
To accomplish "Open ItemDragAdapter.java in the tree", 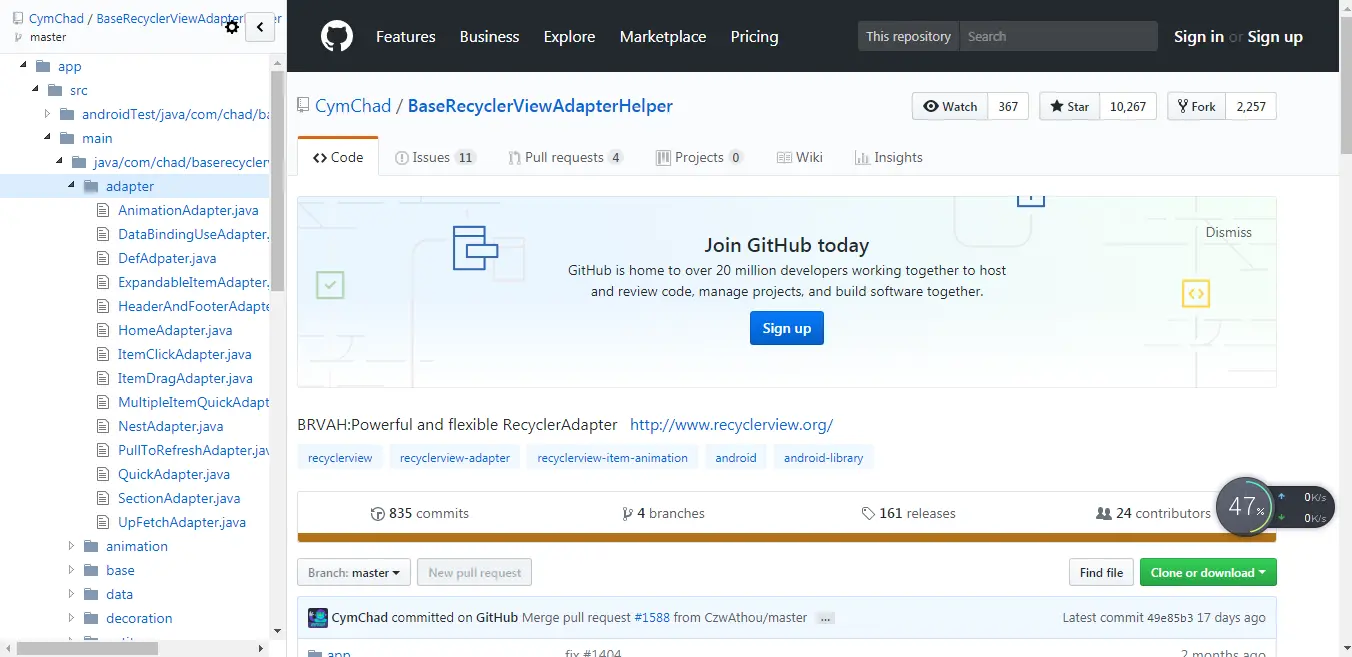I will (x=185, y=378).
